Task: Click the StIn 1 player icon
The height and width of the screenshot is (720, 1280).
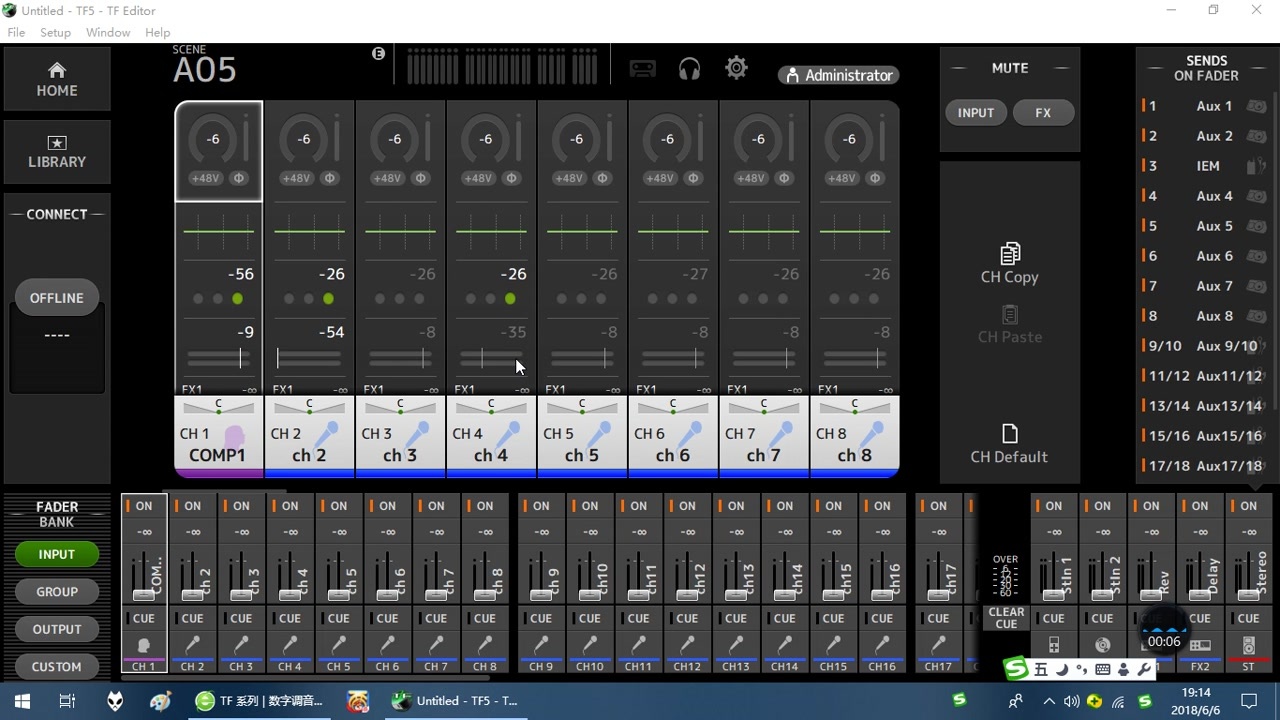Action: [1053, 645]
